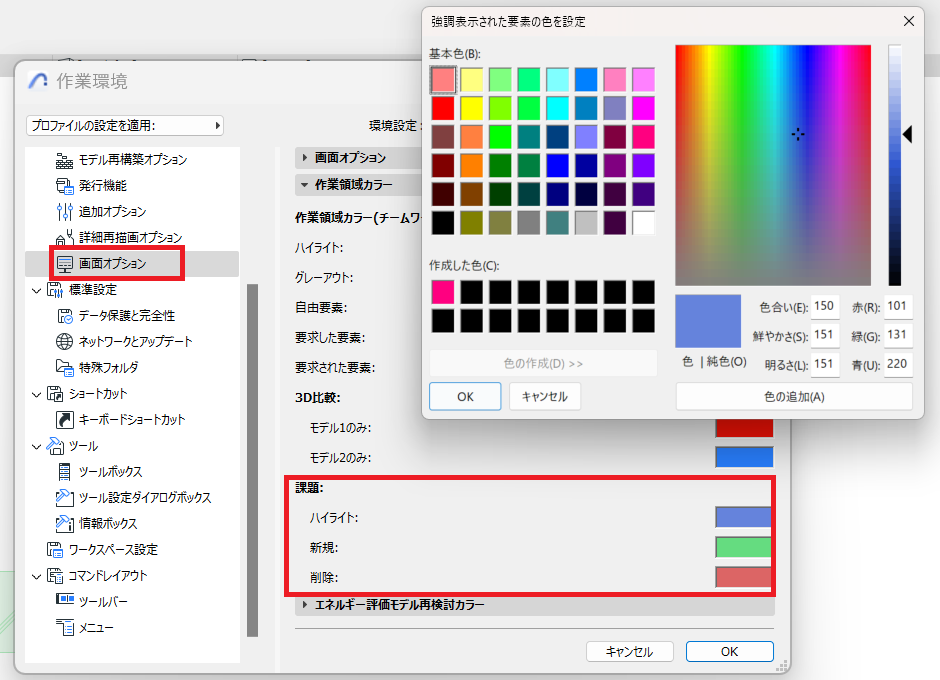Click the 鮮やかさ(S) value field
This screenshot has height=680, width=940.
click(x=825, y=335)
